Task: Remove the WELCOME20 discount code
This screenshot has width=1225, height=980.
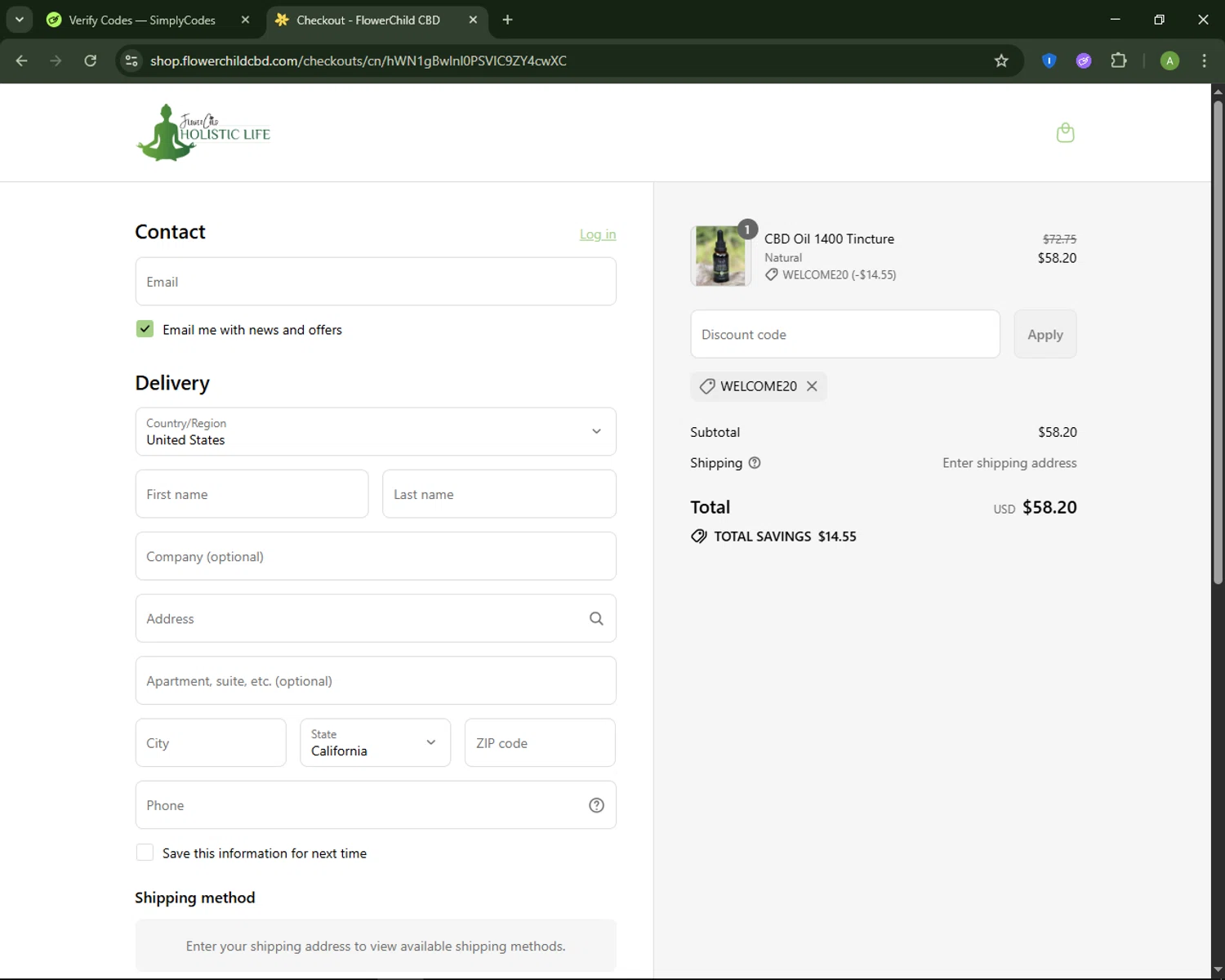Action: click(812, 386)
